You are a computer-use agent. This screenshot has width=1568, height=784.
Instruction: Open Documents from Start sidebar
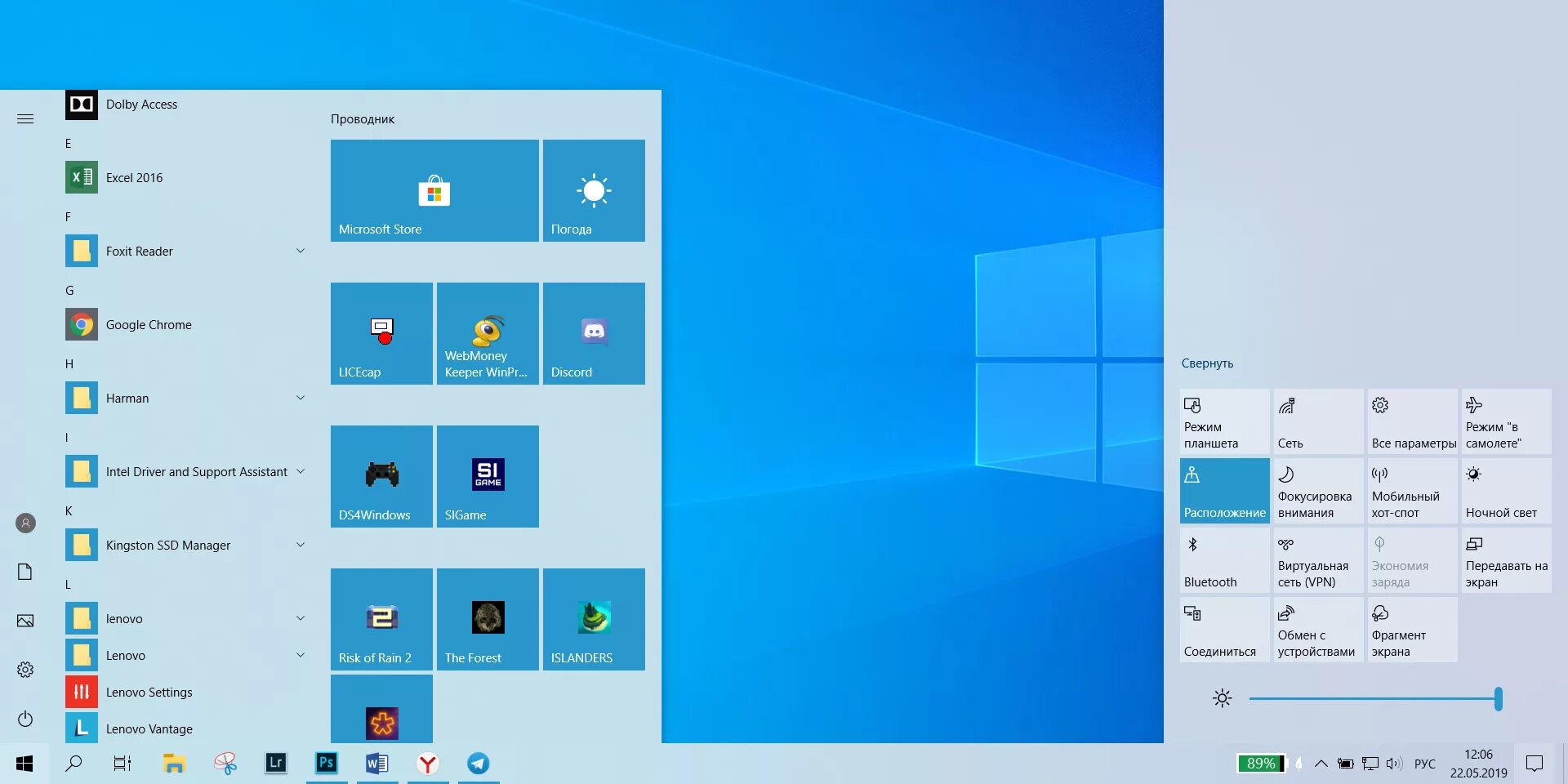(25, 572)
